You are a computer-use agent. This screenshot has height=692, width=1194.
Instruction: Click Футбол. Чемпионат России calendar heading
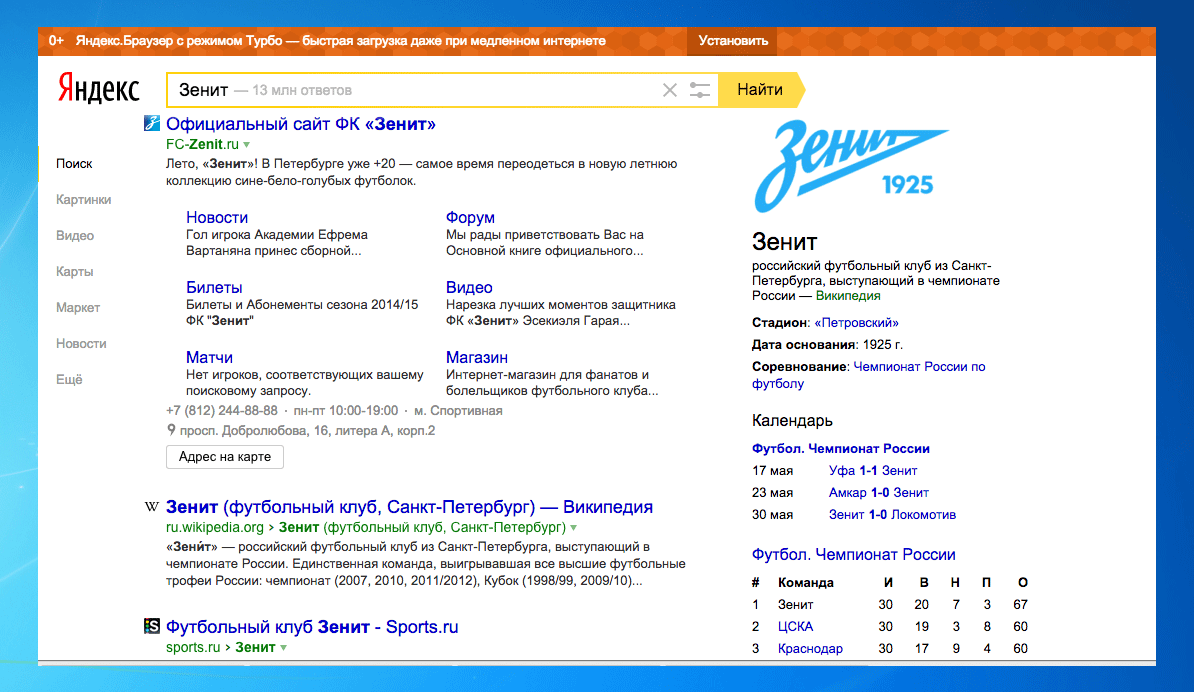[841, 449]
